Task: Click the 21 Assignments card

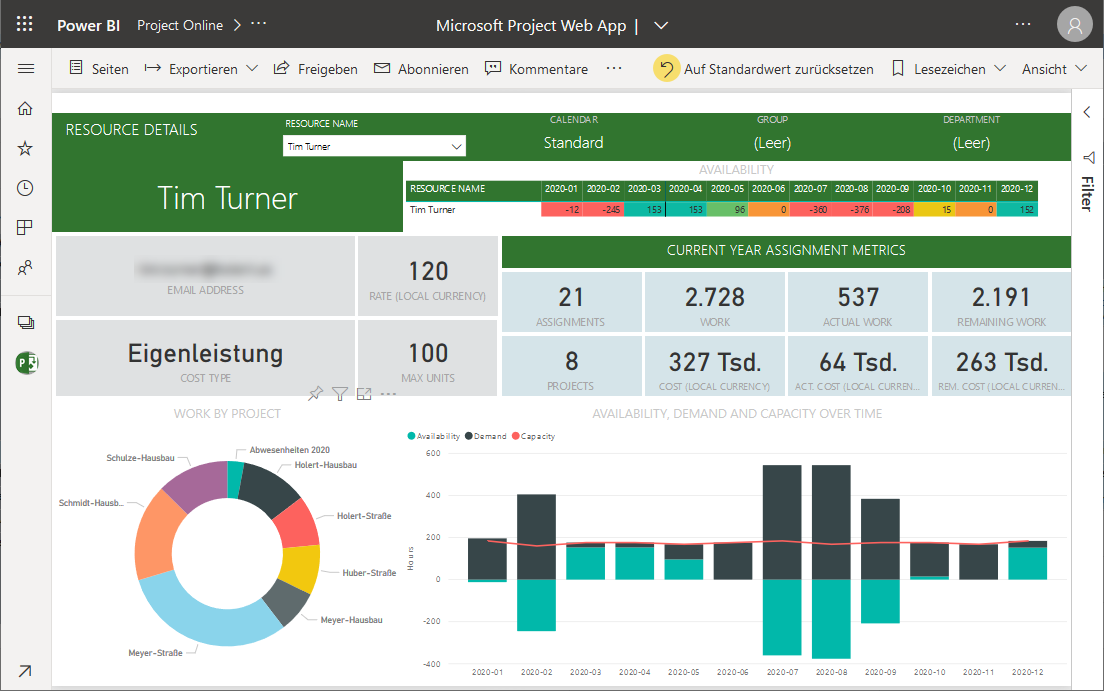Action: 571,302
